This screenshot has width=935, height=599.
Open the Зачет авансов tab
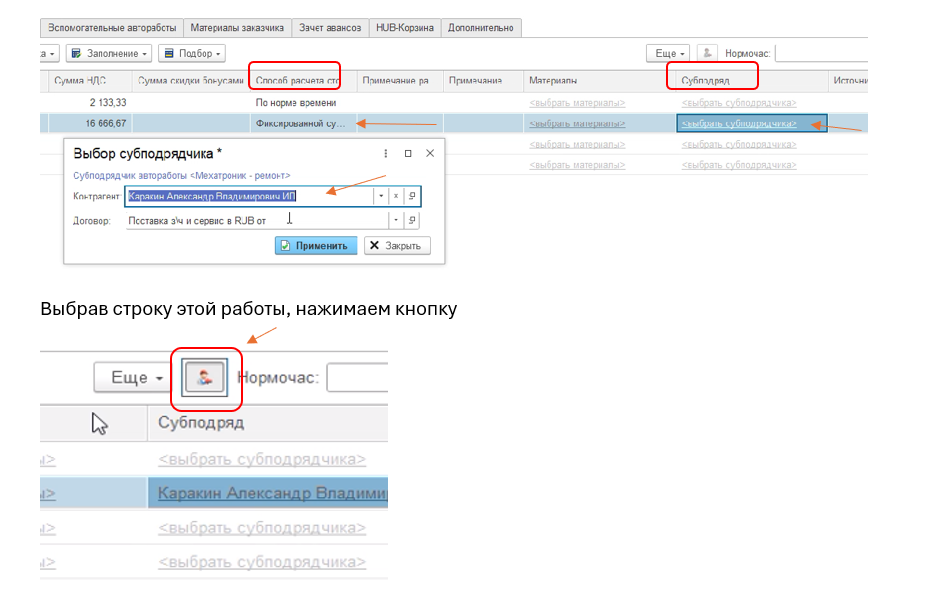tap(330, 28)
